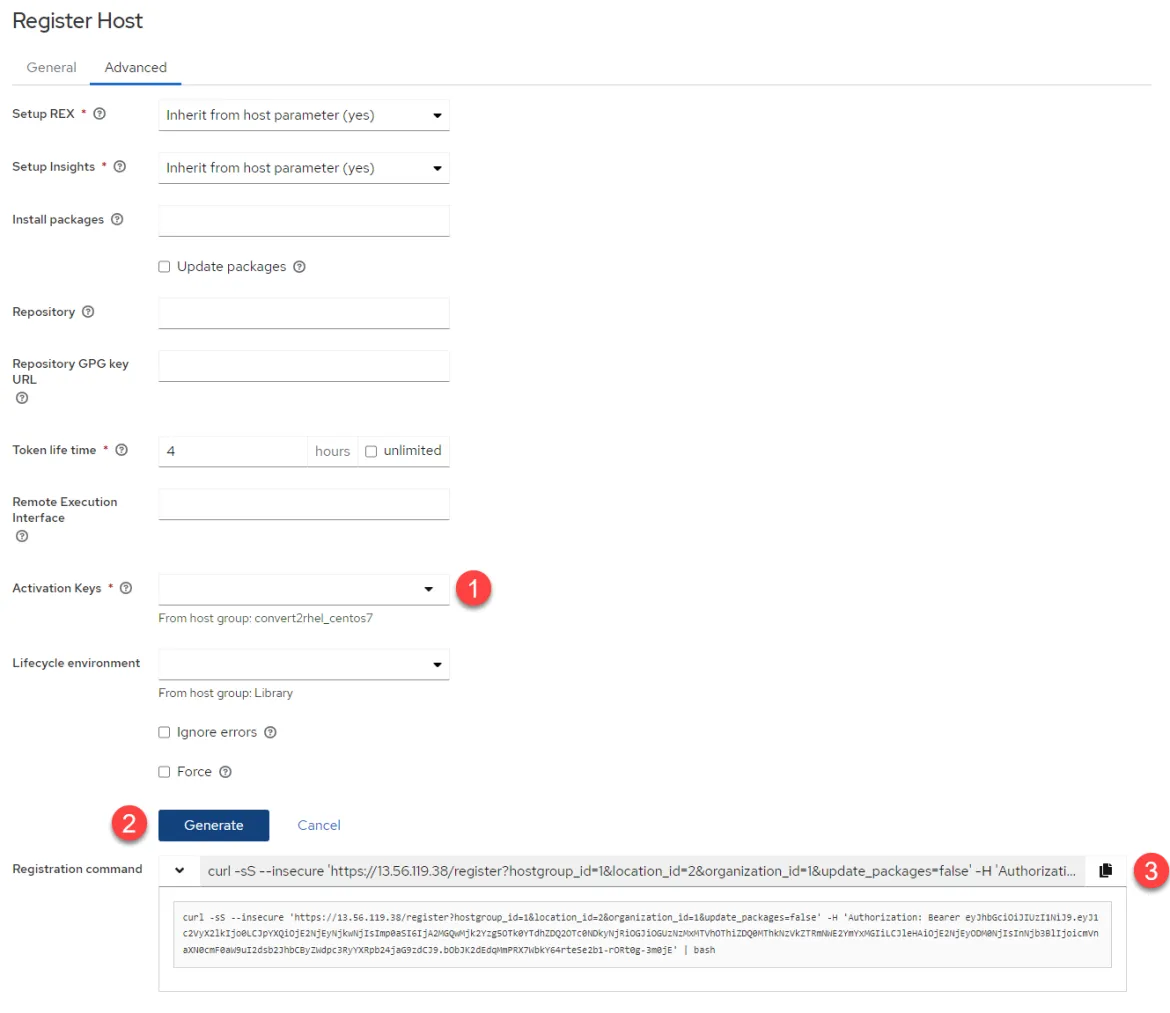
Task: Show help for Activation Keys
Action: pyautogui.click(x=126, y=588)
